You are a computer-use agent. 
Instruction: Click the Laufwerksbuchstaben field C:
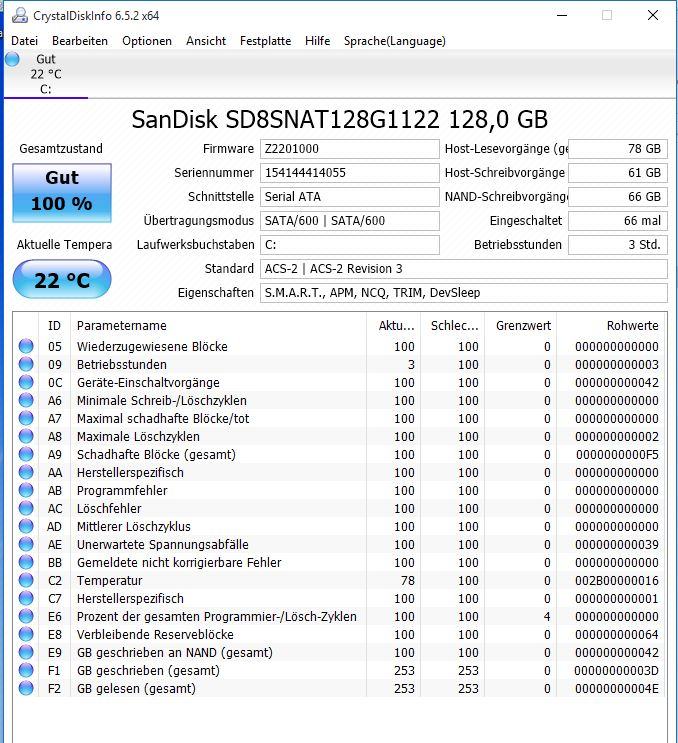pyautogui.click(x=350, y=245)
